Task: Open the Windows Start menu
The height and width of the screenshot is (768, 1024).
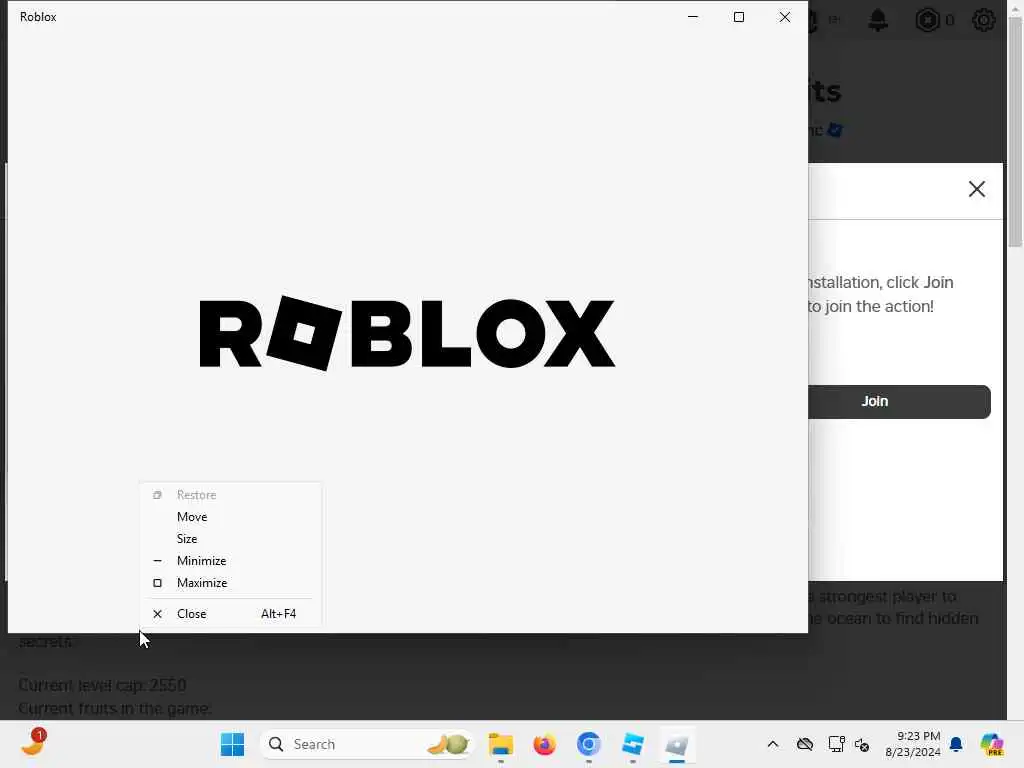Action: 232,744
